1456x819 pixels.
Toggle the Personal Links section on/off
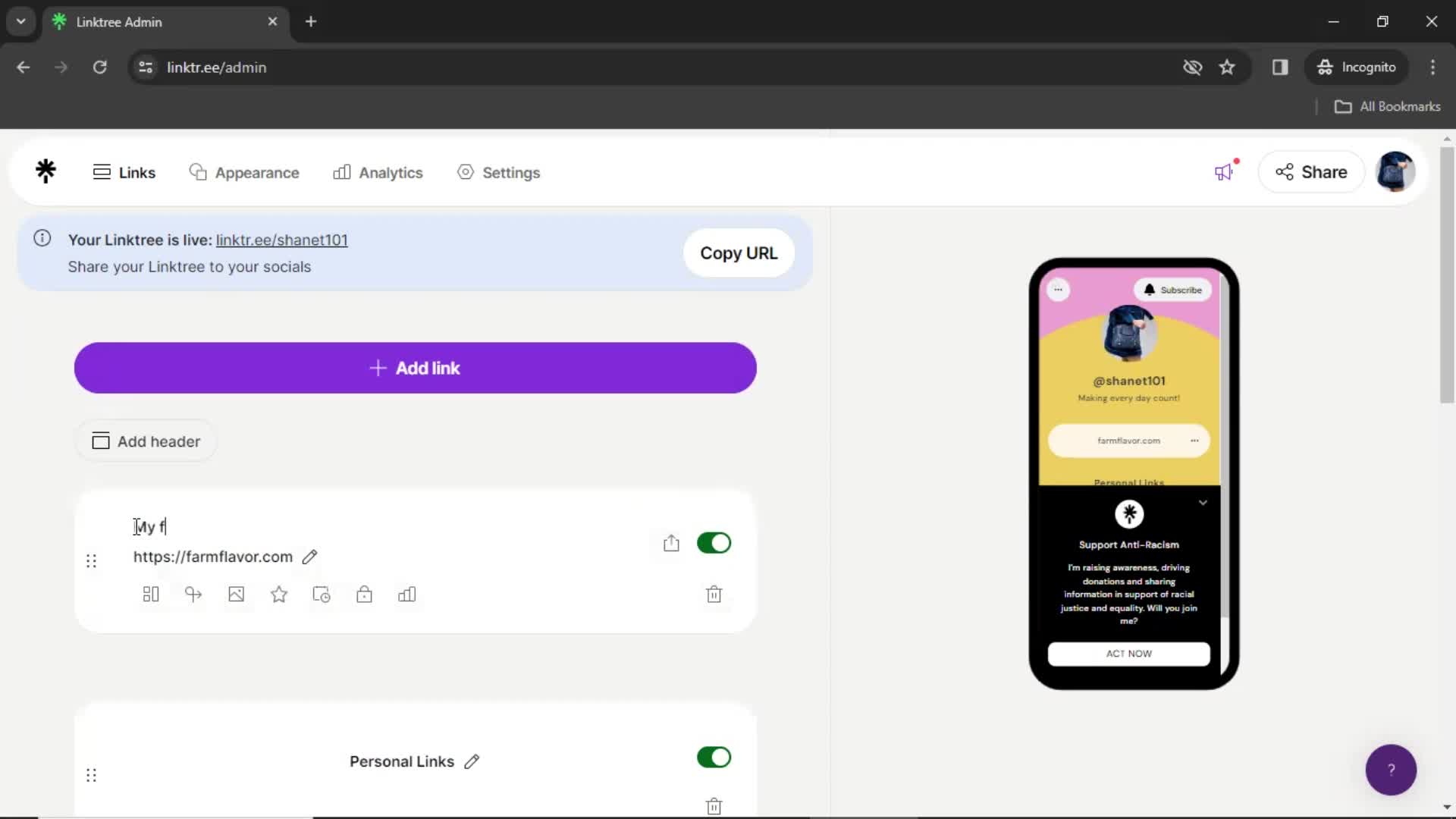coord(714,758)
